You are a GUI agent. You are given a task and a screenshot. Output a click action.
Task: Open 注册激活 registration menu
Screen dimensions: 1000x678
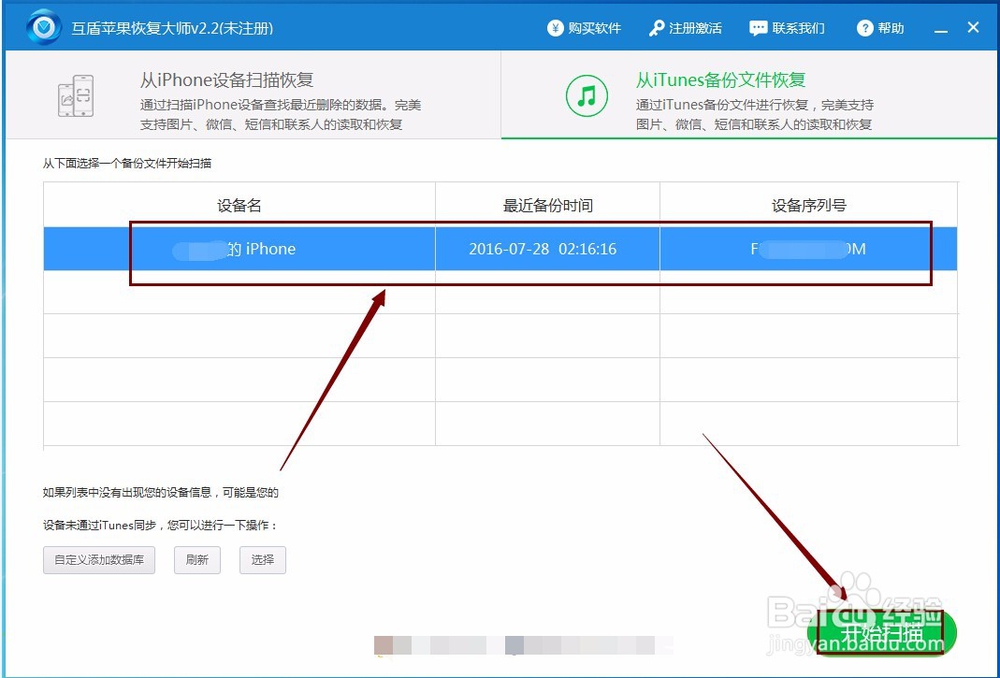click(686, 29)
